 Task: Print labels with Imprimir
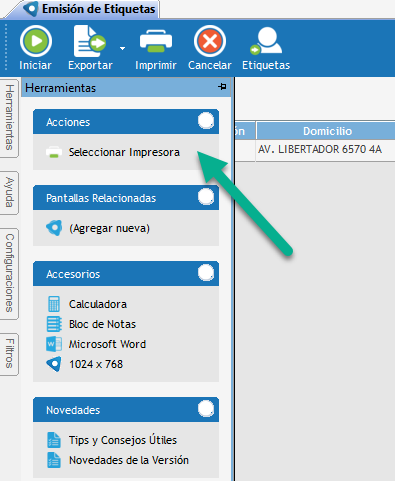[x=156, y=48]
